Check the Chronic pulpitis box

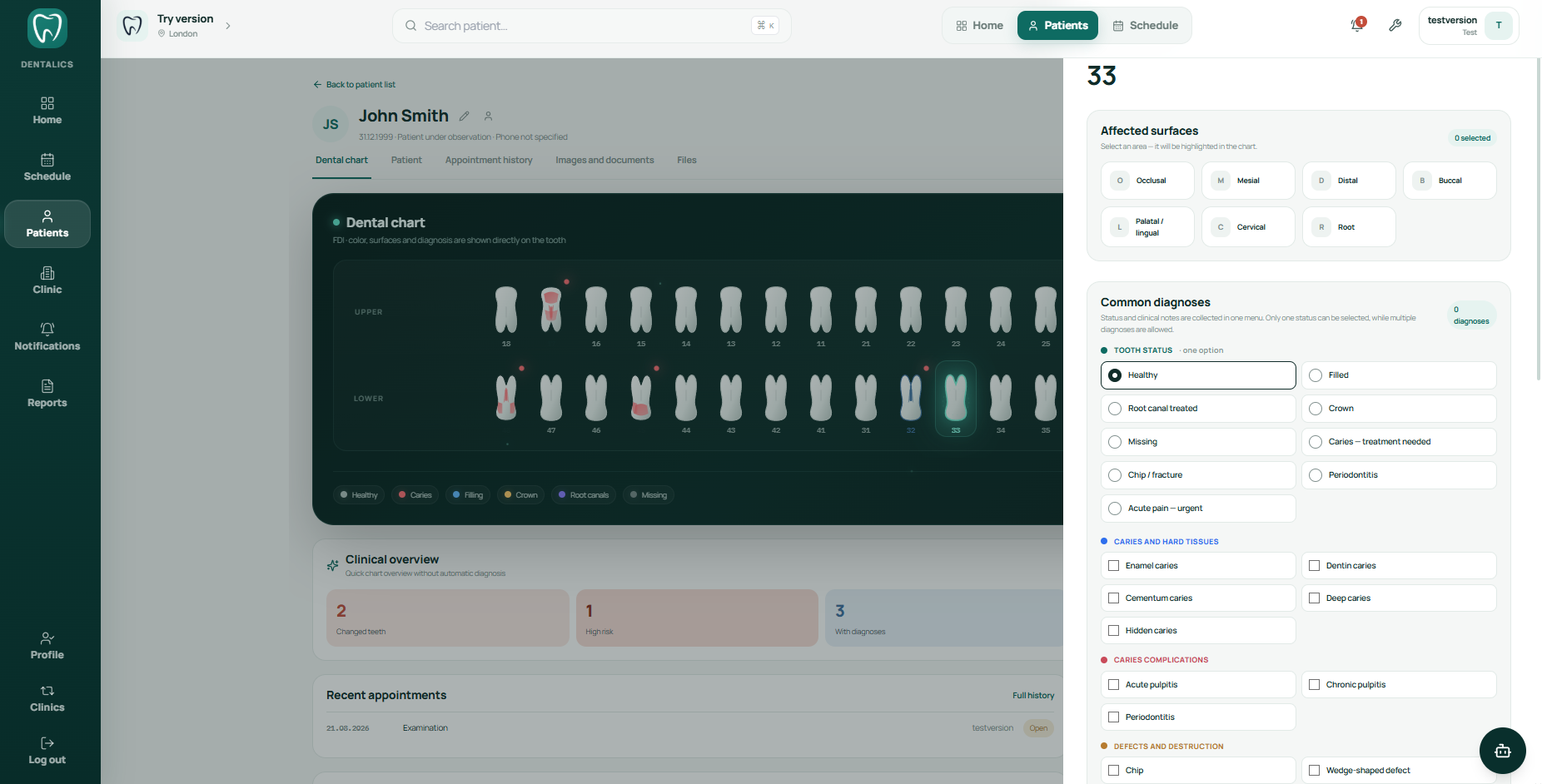pos(1315,685)
